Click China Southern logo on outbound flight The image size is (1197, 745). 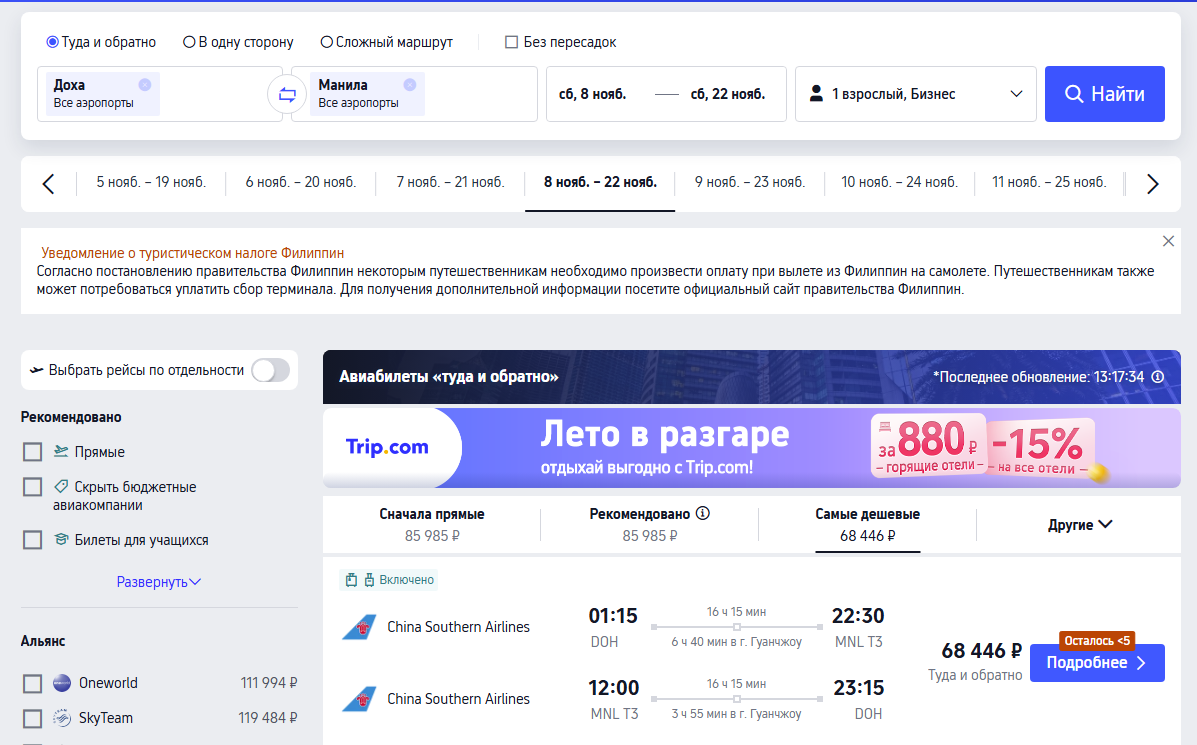[360, 627]
